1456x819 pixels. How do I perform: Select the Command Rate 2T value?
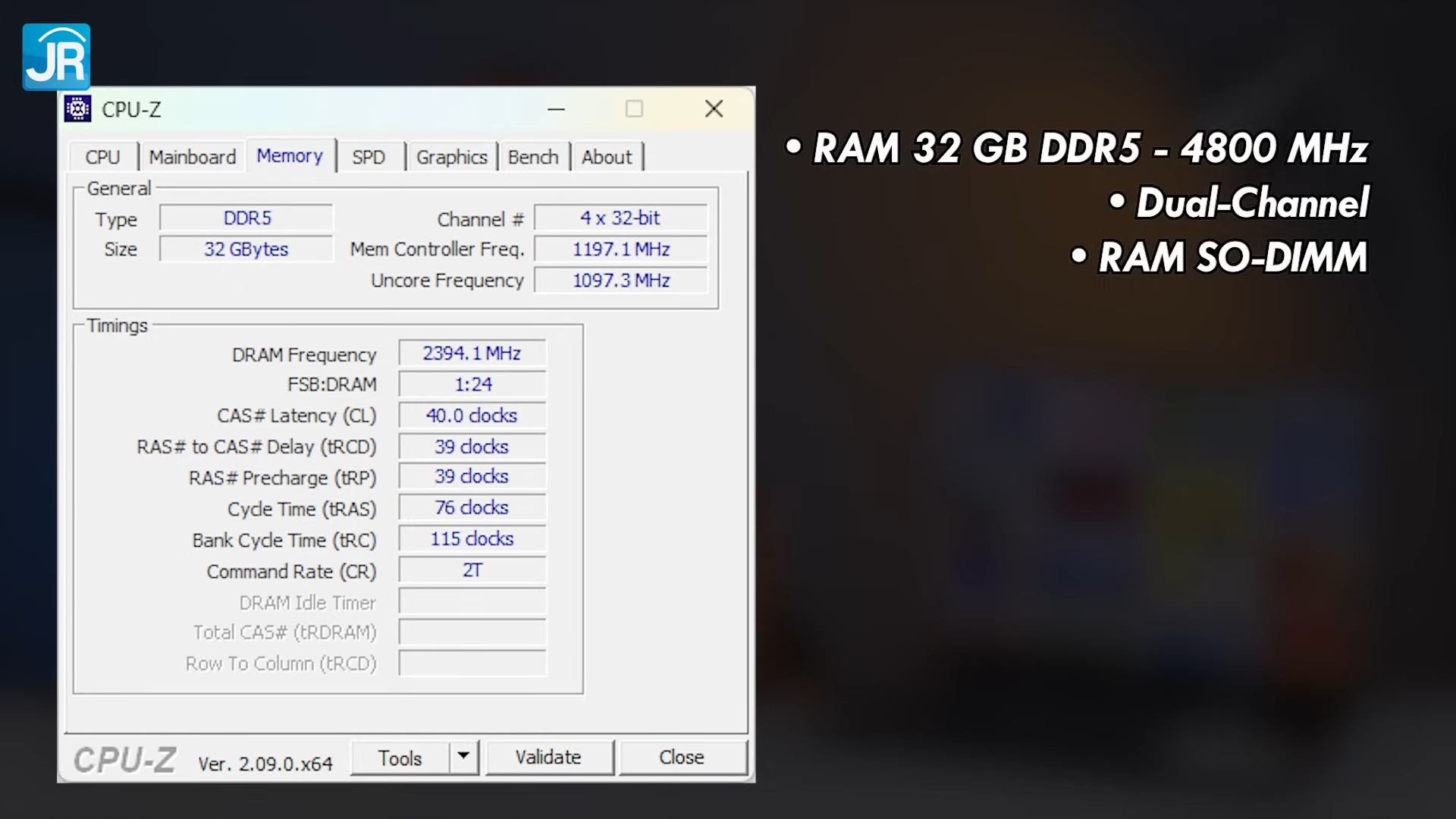(471, 570)
